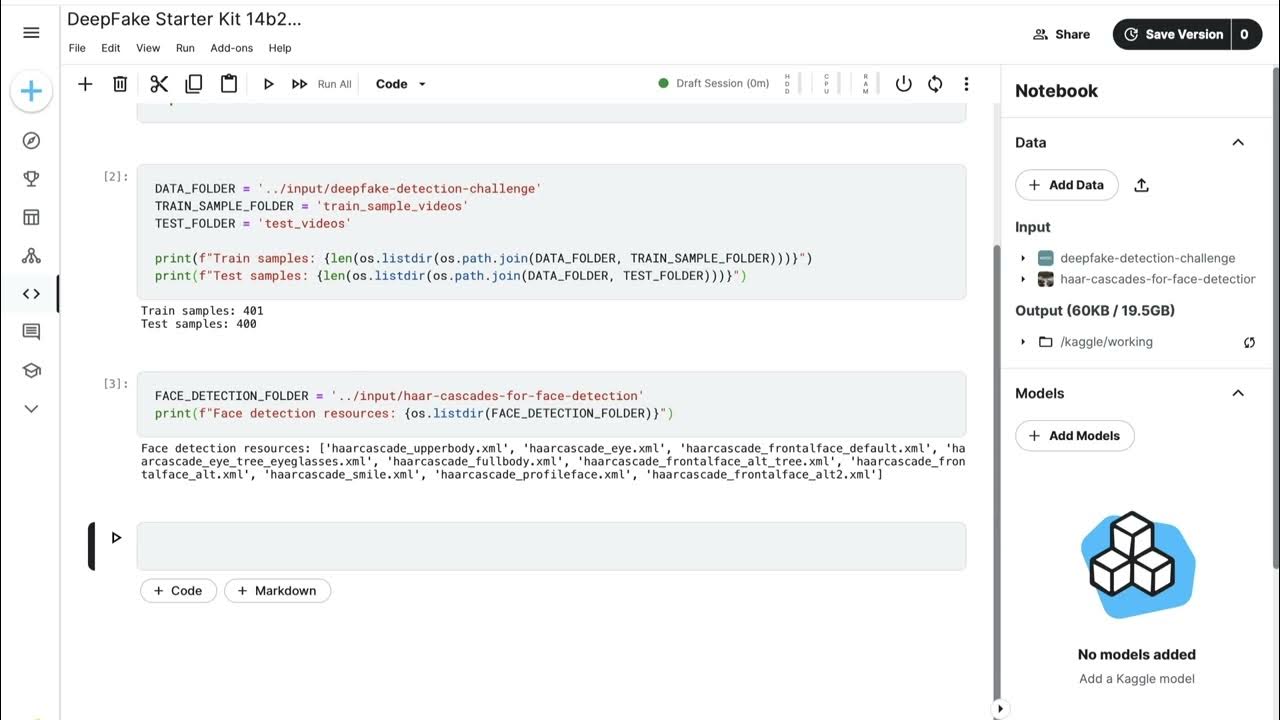Image resolution: width=1280 pixels, height=720 pixels.
Task: Refresh the output folder with the sync icon
Action: [1249, 342]
